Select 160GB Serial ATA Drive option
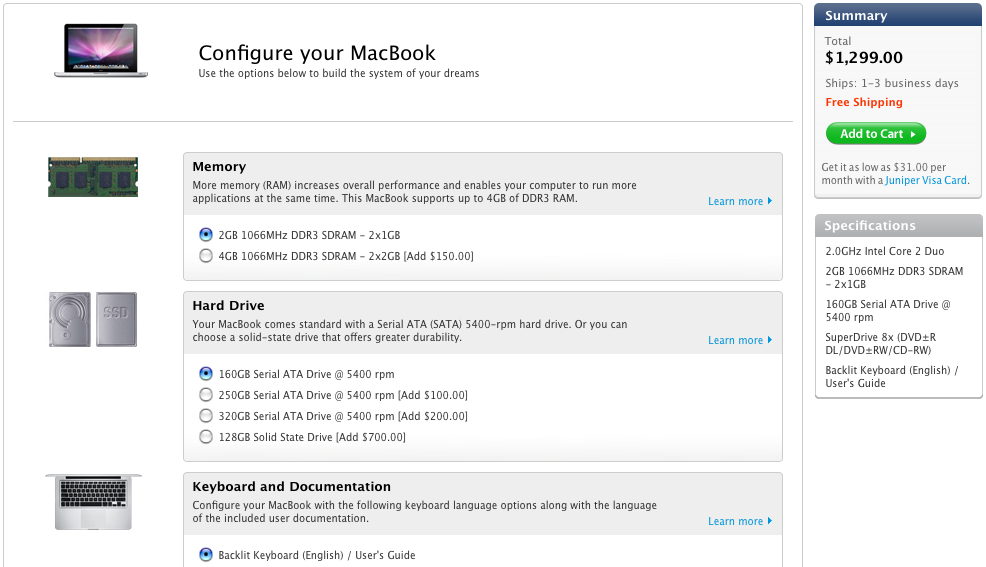 coord(206,374)
